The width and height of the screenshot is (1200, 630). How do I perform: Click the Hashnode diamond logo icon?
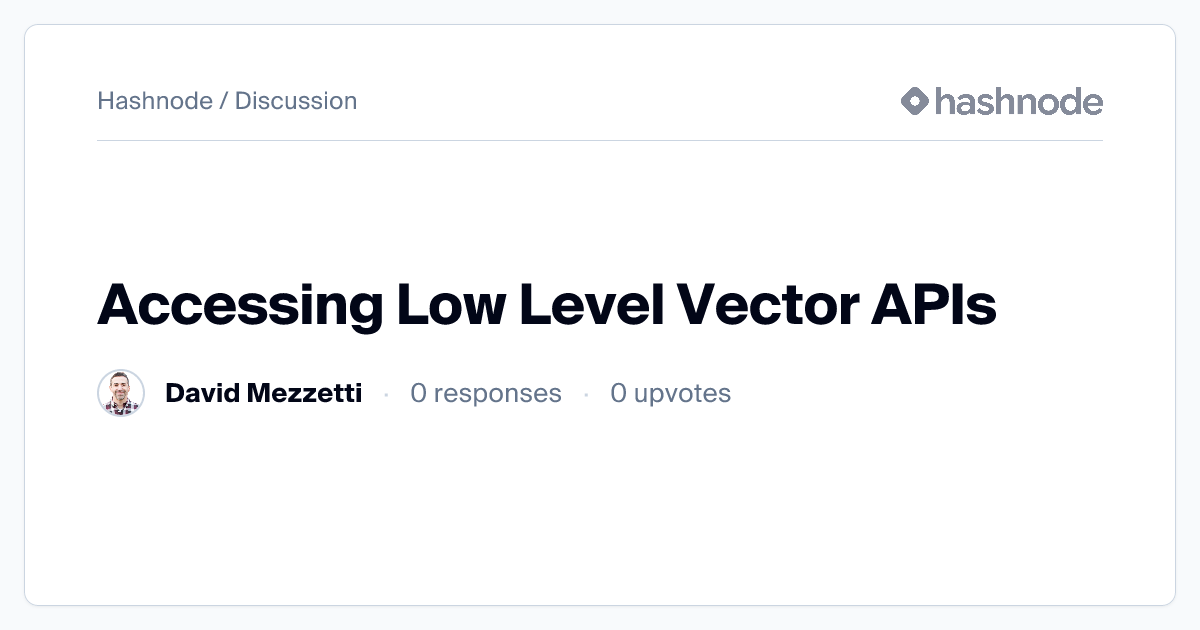pos(915,101)
